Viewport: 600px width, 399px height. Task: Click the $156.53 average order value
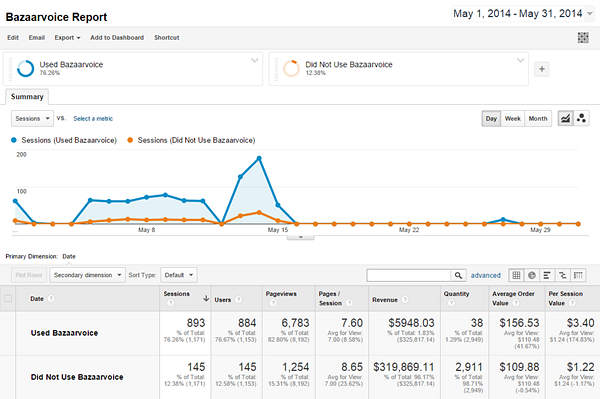[x=519, y=323]
